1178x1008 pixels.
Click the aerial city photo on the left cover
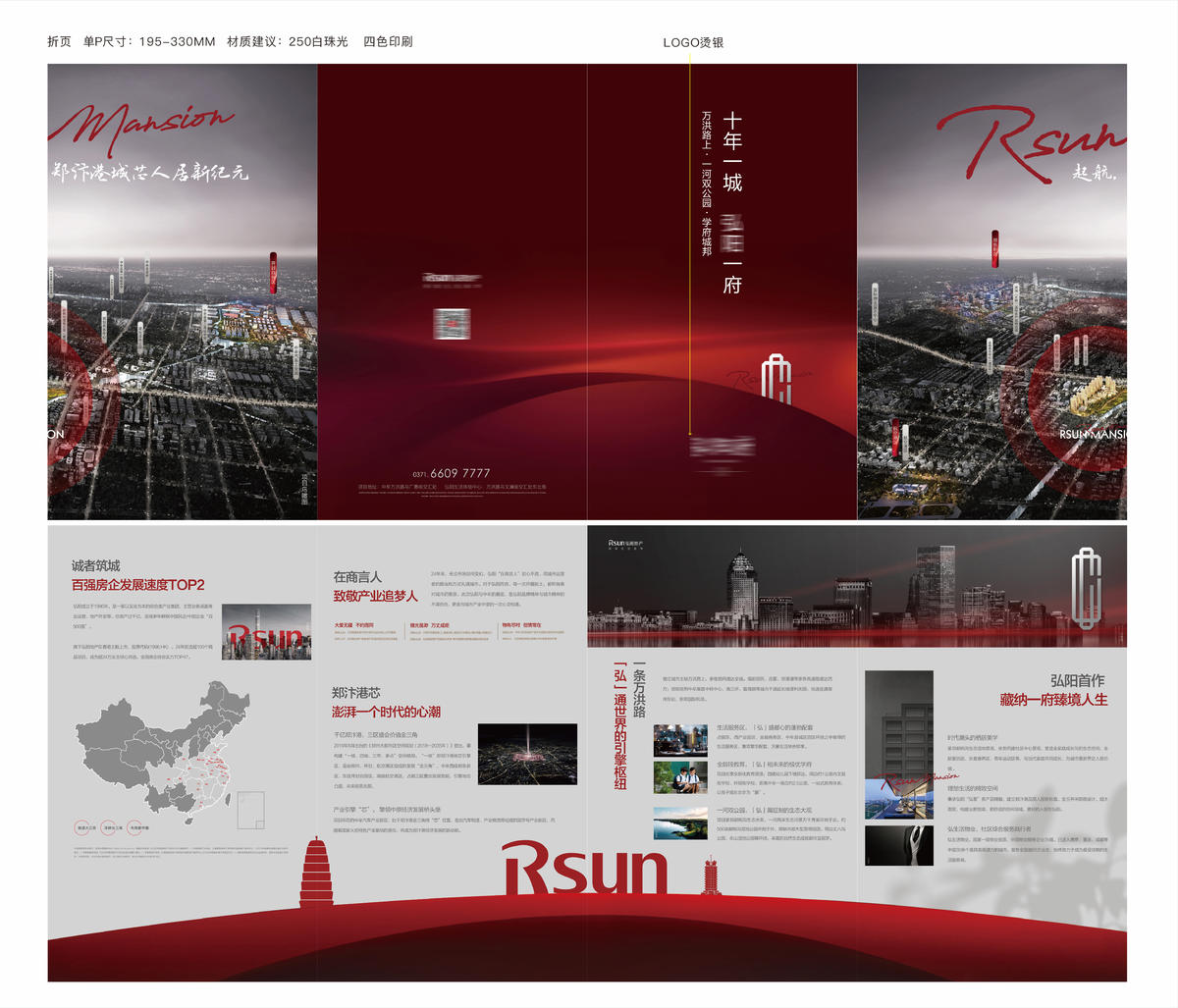click(183, 292)
